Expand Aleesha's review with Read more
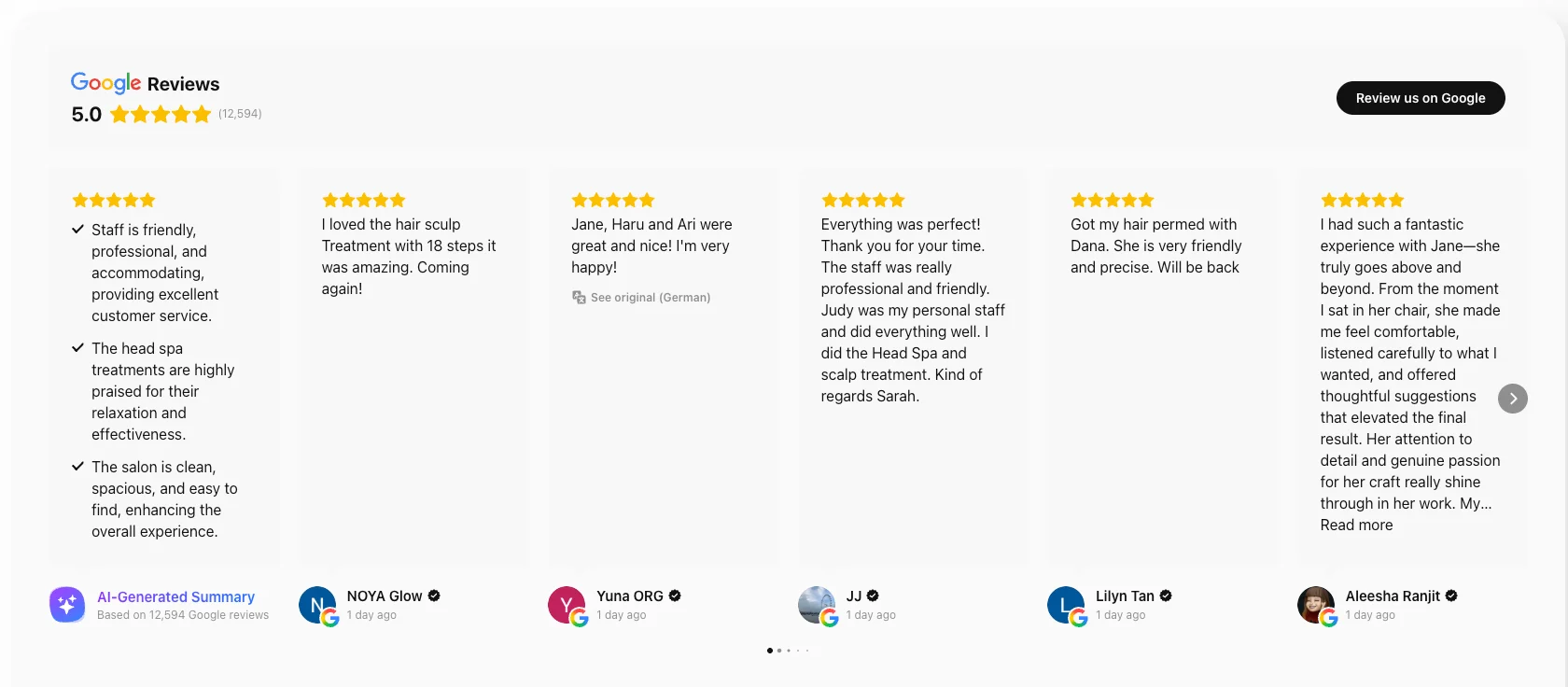This screenshot has height=687, width=1568. (1356, 526)
